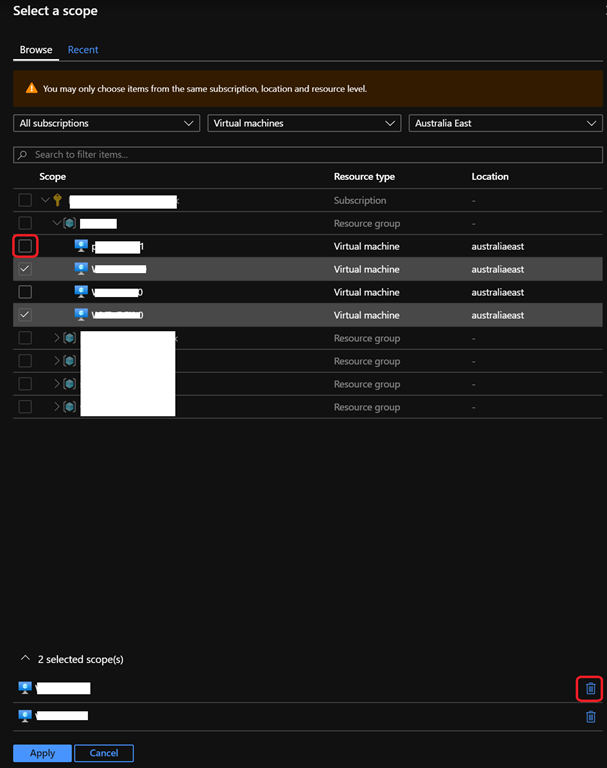
Task: Click the VM icon of the last virtual machine row
Action: pos(81,314)
